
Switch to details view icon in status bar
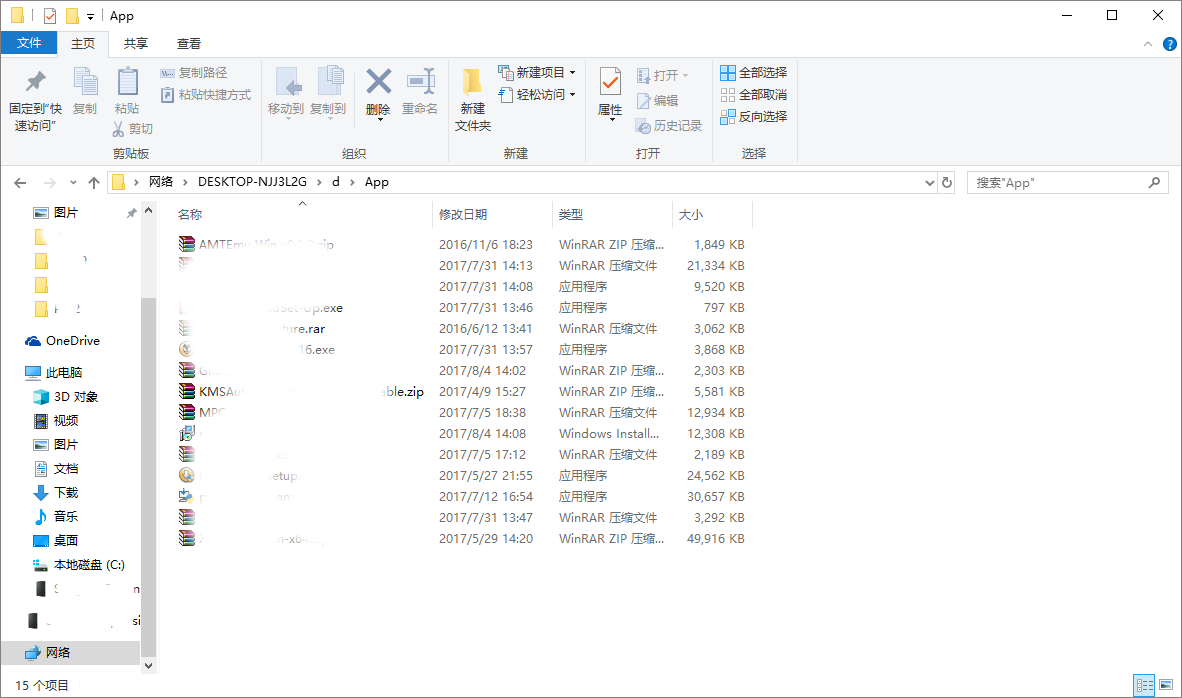click(x=1144, y=685)
